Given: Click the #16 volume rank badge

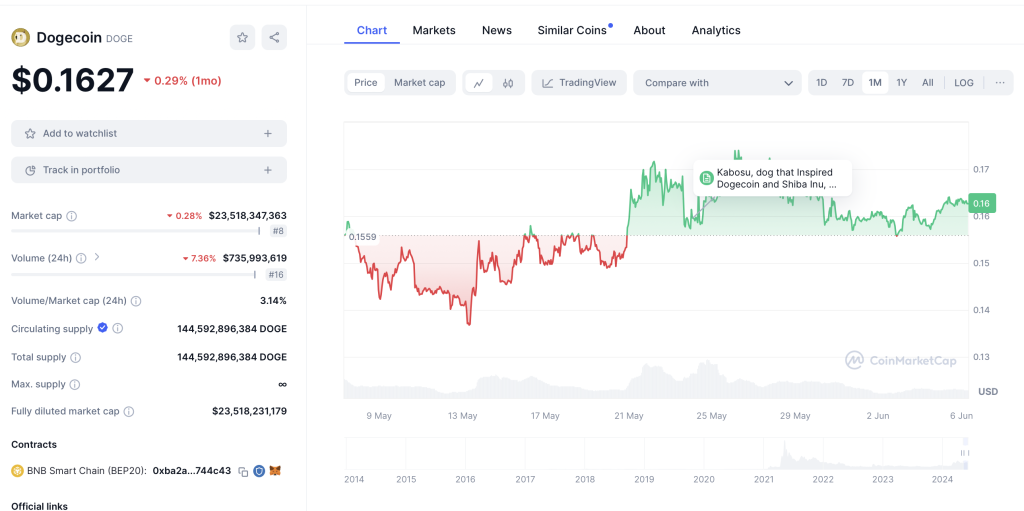Looking at the screenshot, I should point(276,274).
